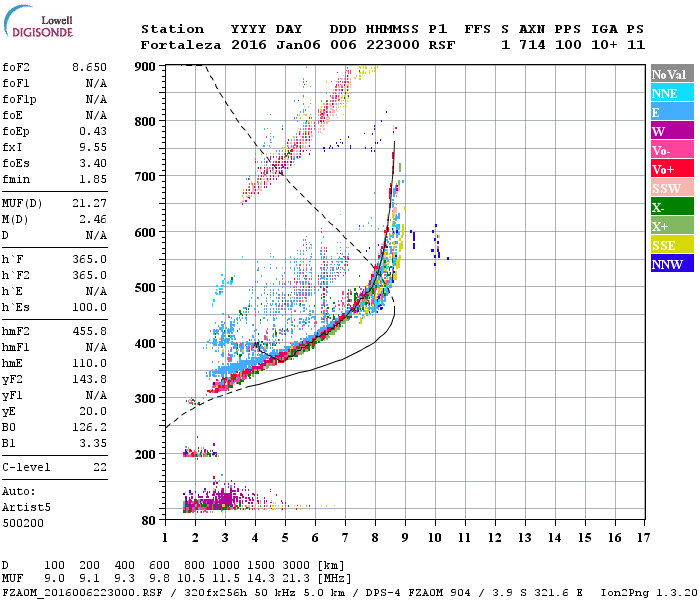Select the W purple legend swatch

[672, 131]
